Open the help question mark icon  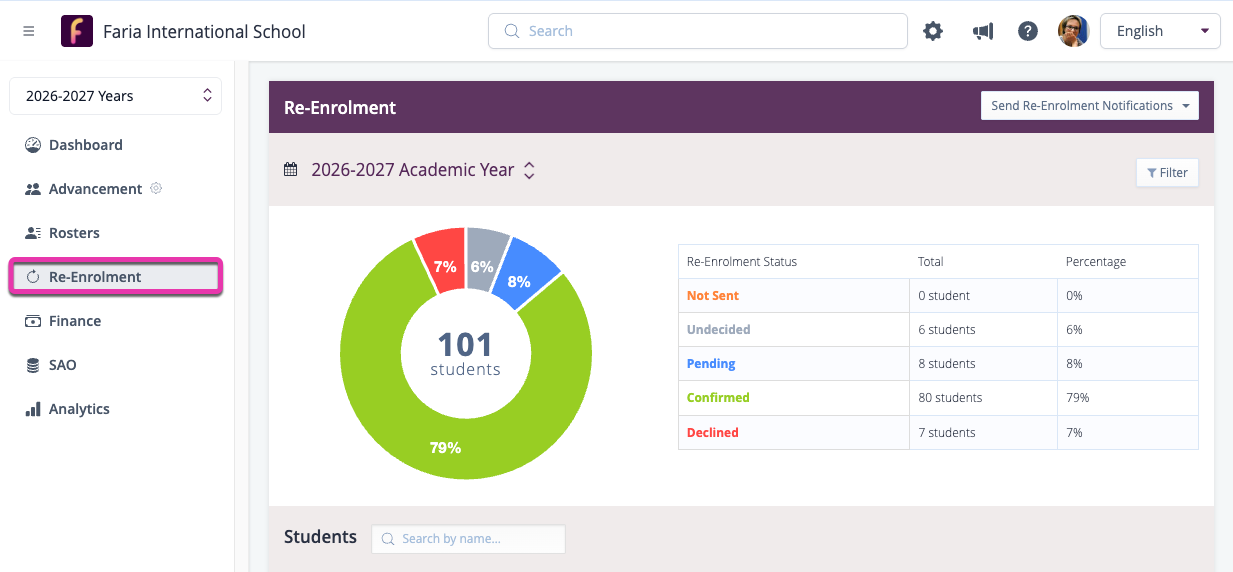pos(1028,31)
